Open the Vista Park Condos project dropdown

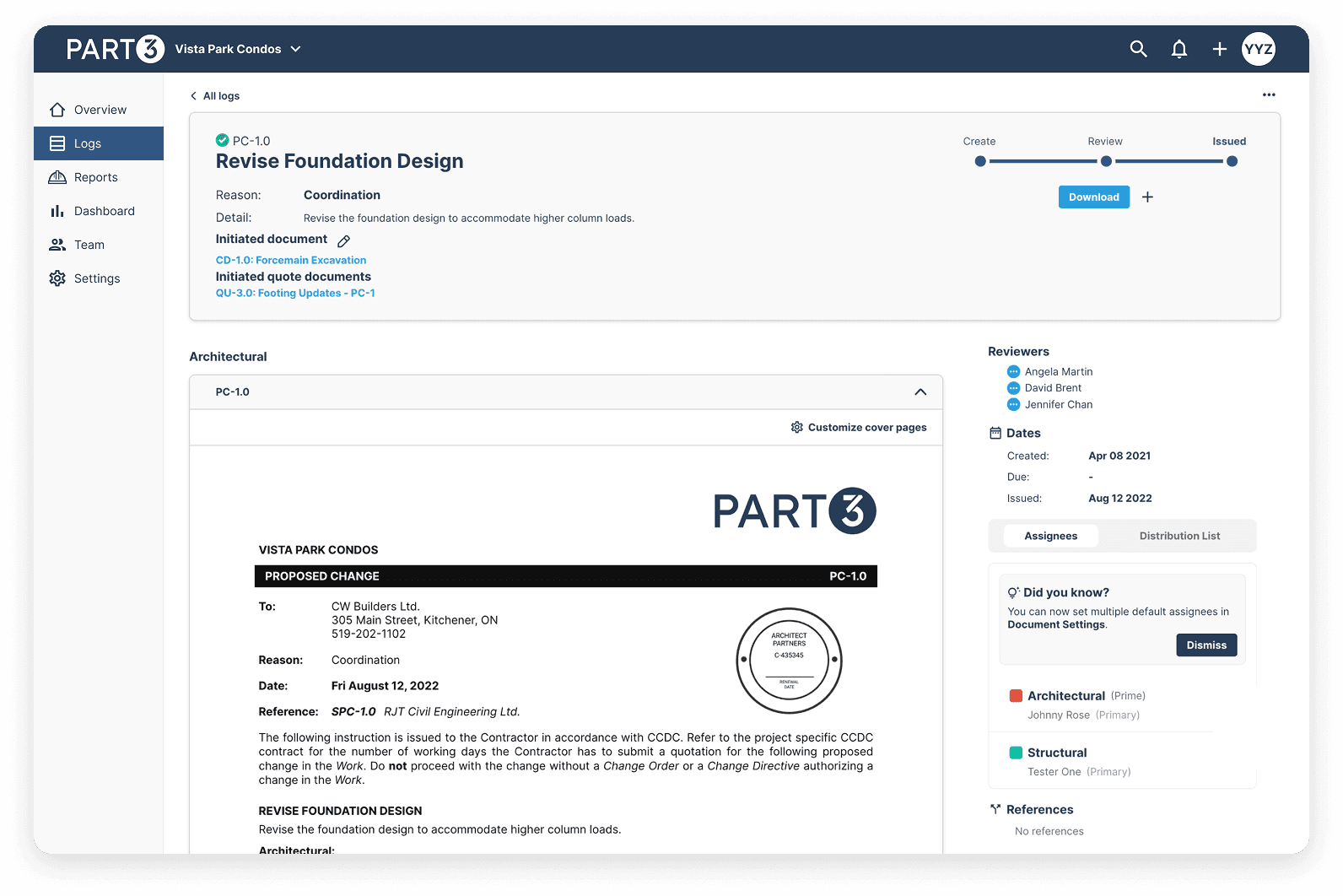click(238, 49)
